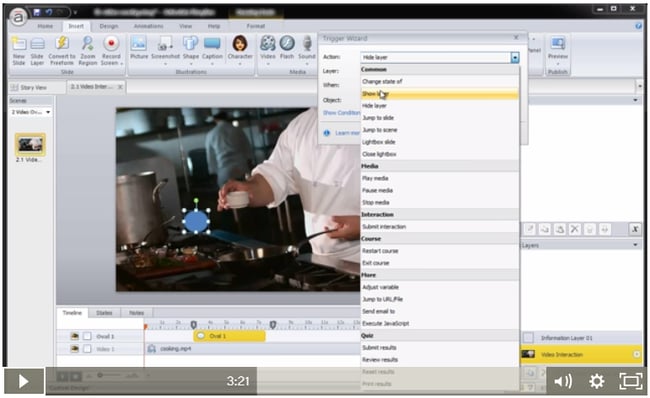Click the Help question mark icon
Image resolution: width=650 pixels, height=398 pixels.
click(x=638, y=26)
